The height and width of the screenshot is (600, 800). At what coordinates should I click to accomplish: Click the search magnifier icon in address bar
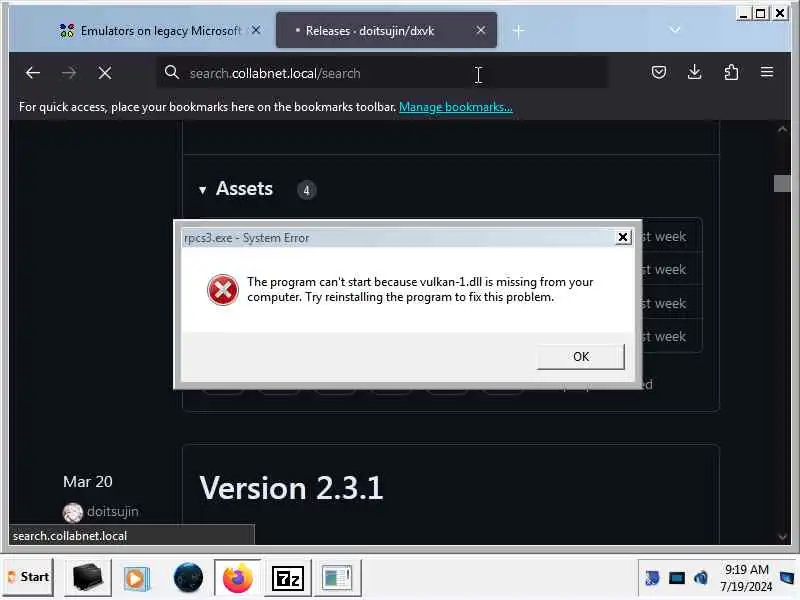[x=172, y=72]
